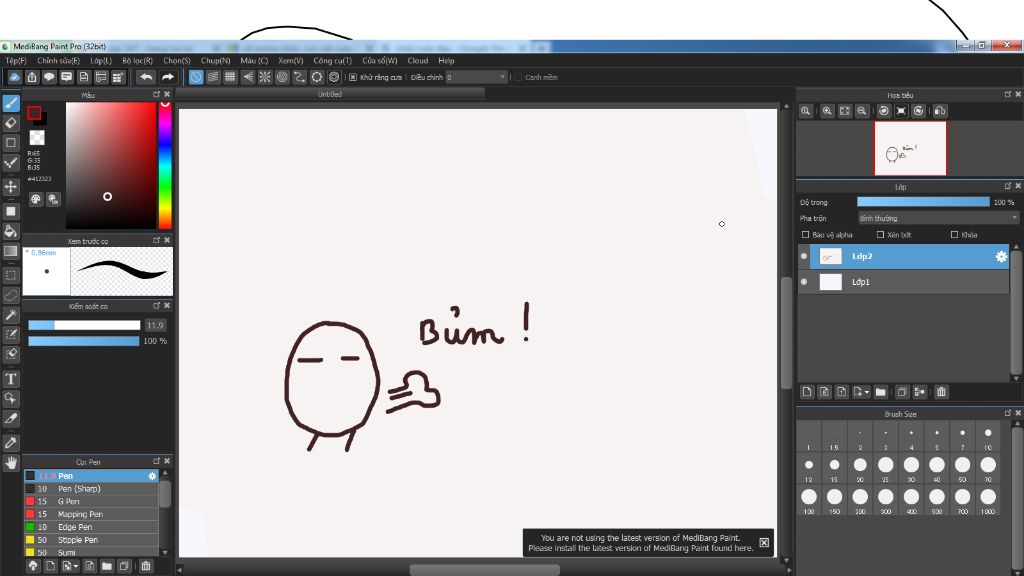Screen dimensions: 1024x576
Task: Zoom in on the navigator panel
Action: (827, 111)
